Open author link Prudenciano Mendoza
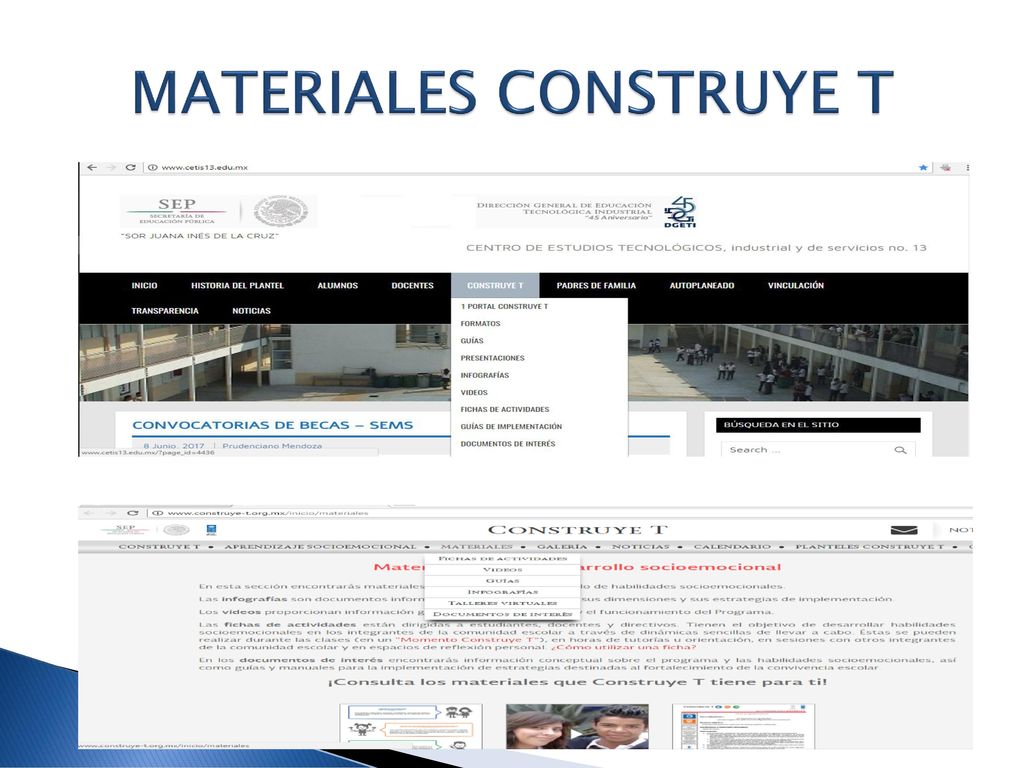Viewport: 1024px width, 768px height. tap(272, 446)
